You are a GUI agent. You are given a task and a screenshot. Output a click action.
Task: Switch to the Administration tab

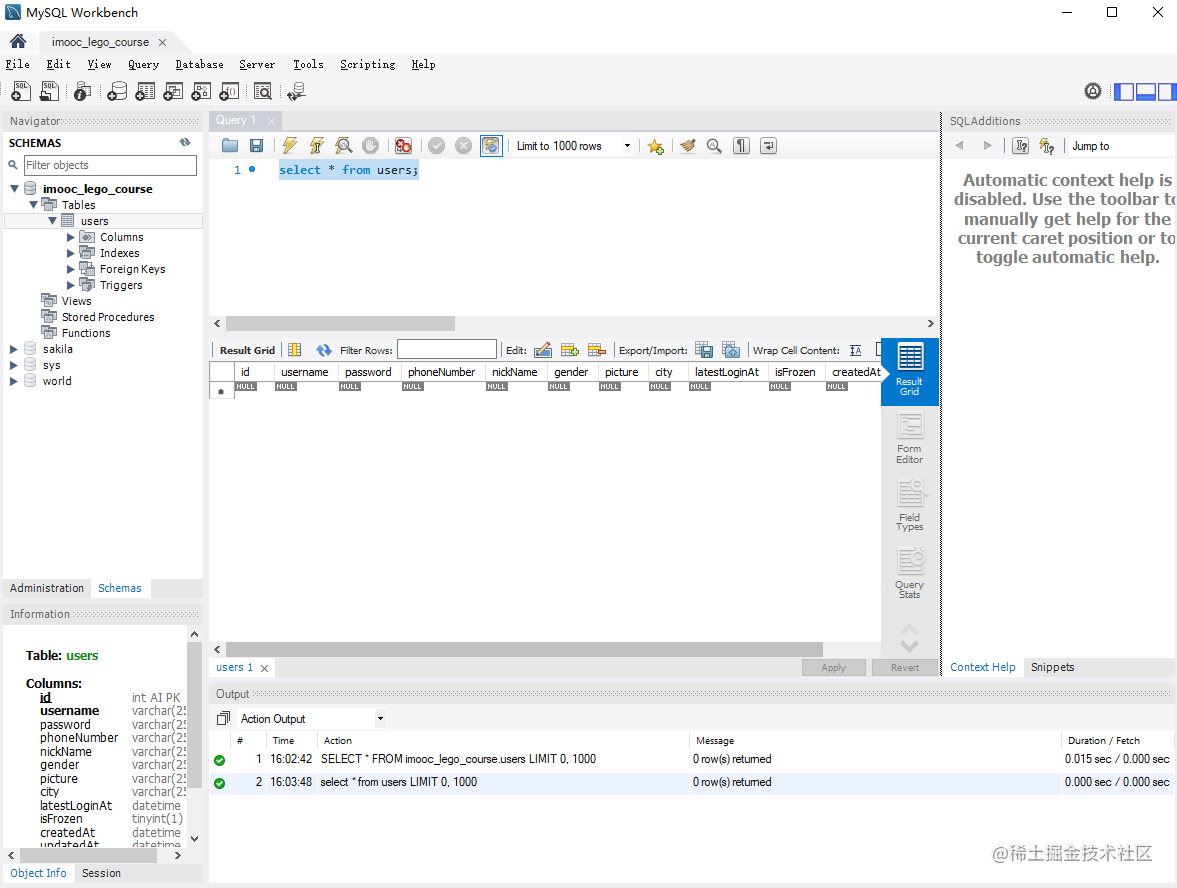[47, 588]
